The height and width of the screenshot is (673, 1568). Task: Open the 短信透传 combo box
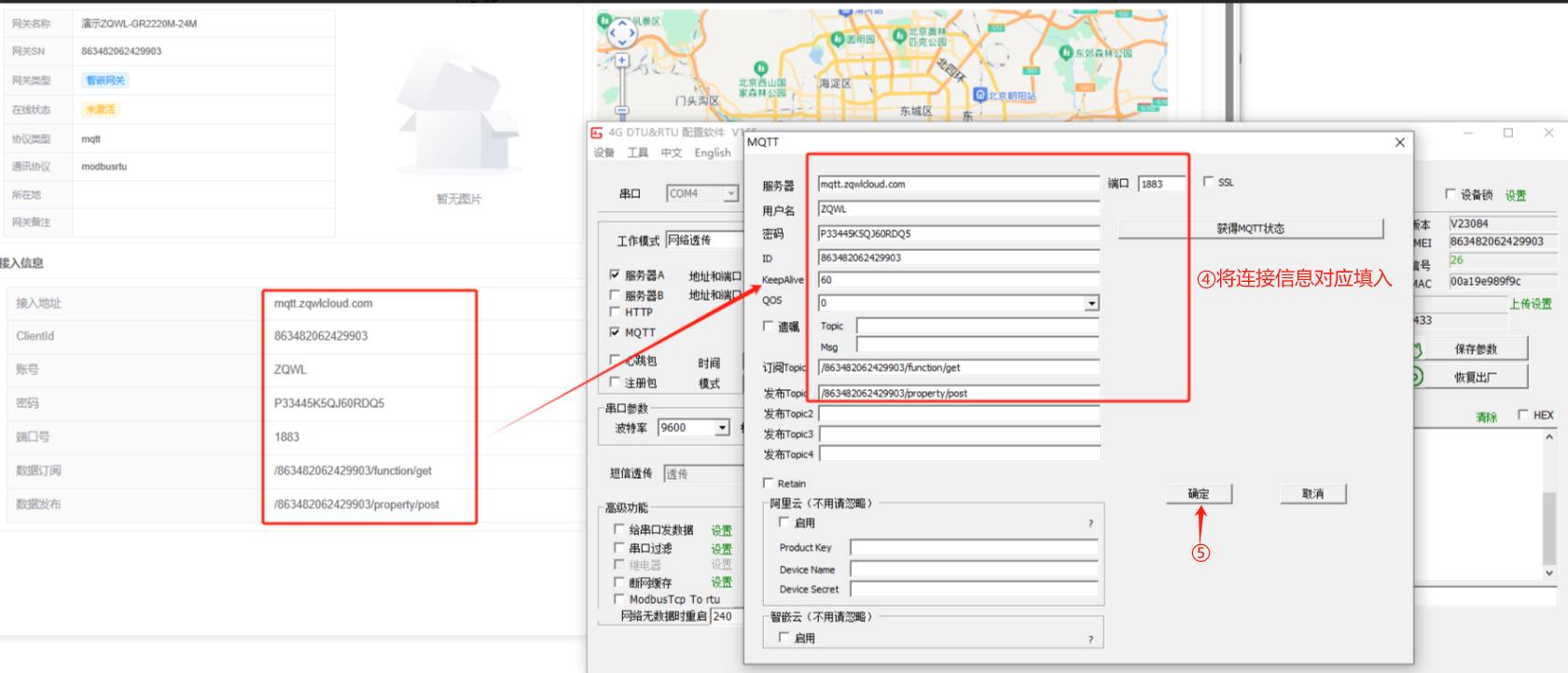pos(702,474)
